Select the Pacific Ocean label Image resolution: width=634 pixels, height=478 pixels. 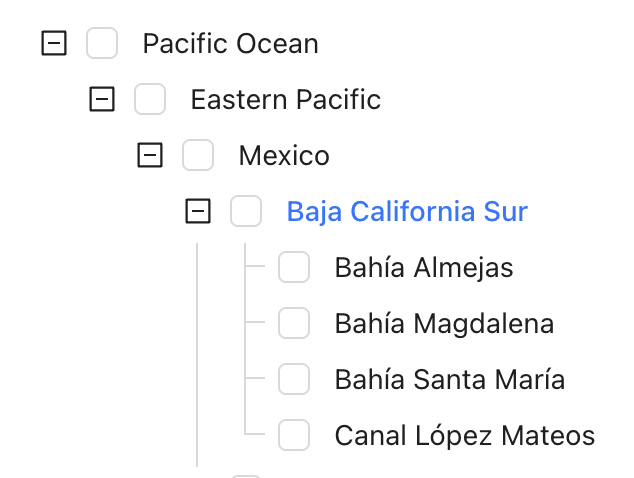click(x=230, y=44)
